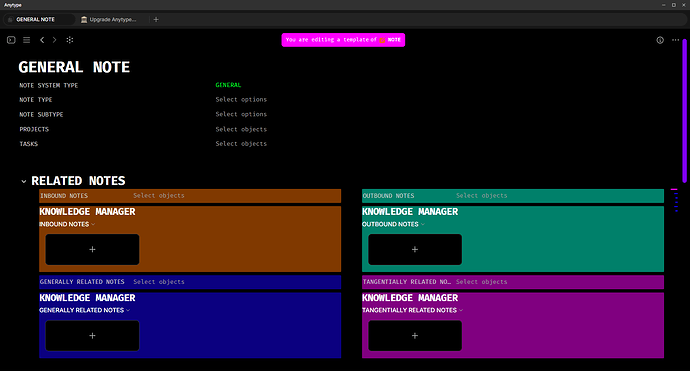The height and width of the screenshot is (371, 690).
Task: Open the OUTBOUND NOTES view dropdown
Action: tap(393, 224)
